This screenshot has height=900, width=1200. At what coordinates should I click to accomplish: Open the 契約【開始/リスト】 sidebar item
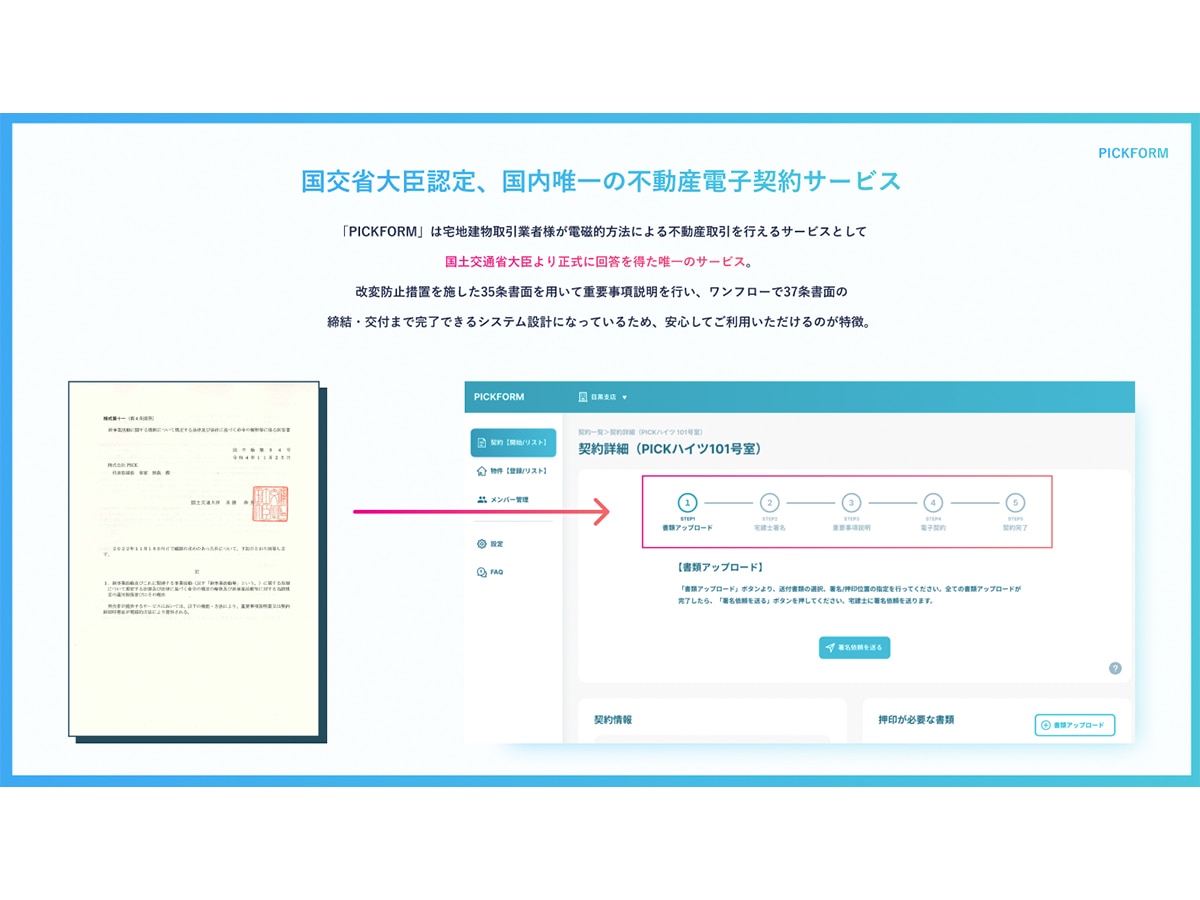point(513,442)
